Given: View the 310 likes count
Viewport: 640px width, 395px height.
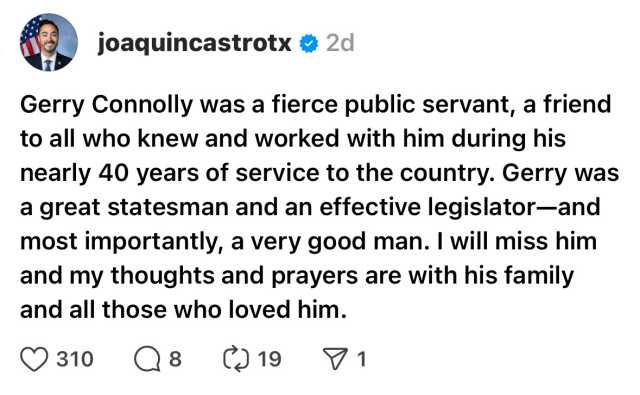Looking at the screenshot, I should pos(75,359).
